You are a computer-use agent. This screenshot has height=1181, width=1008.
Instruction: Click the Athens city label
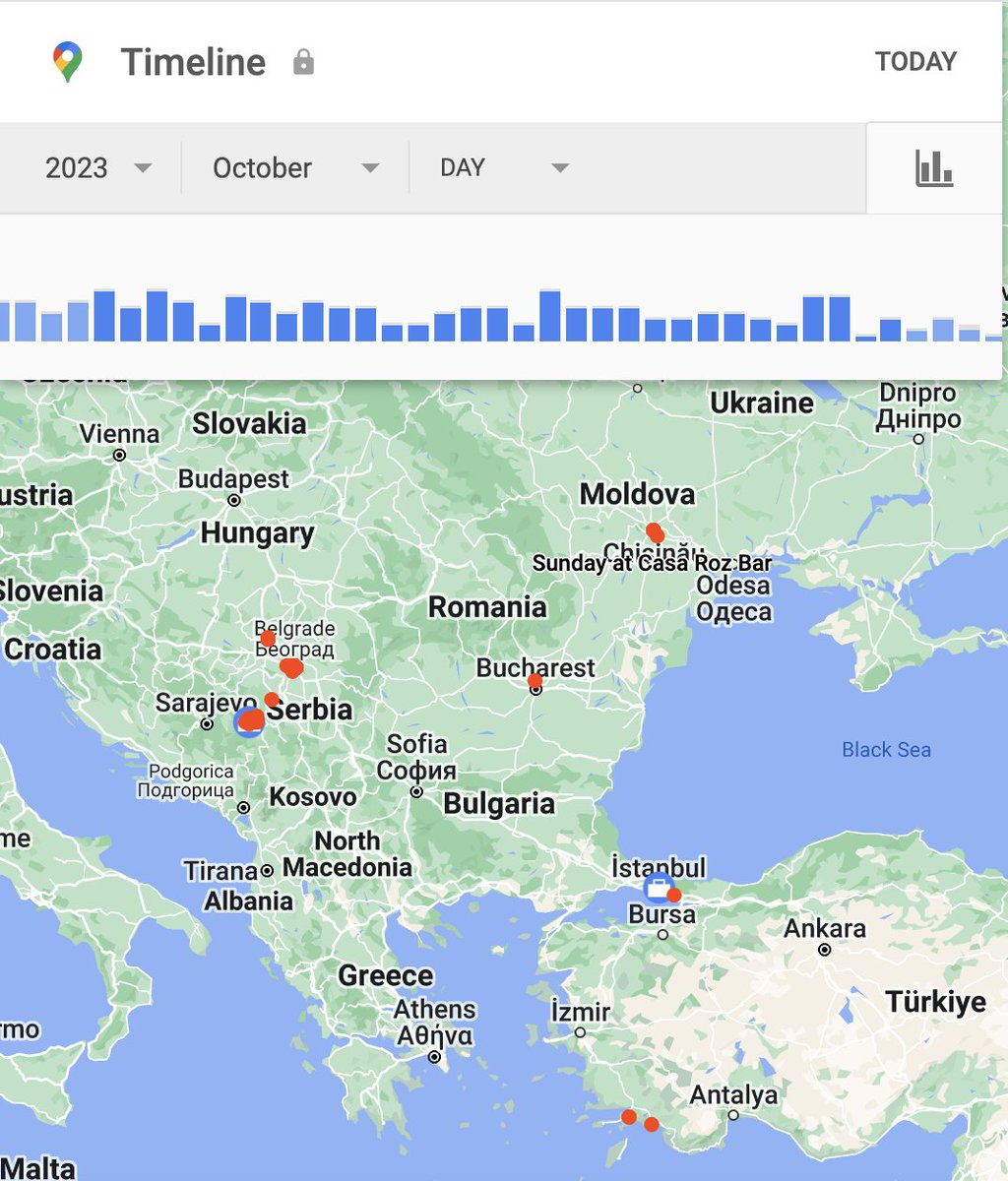(435, 1023)
